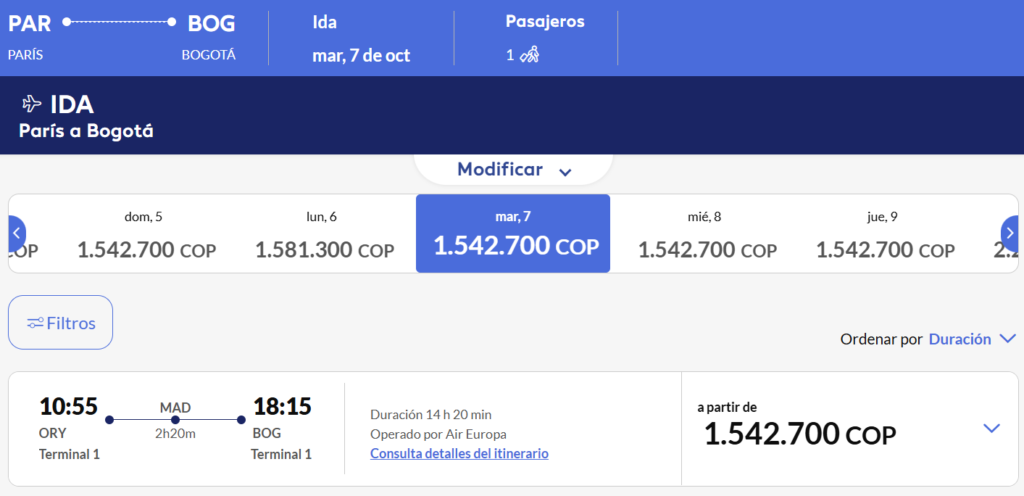Click the Modificar chevron icon
1024x496 pixels.
(566, 172)
